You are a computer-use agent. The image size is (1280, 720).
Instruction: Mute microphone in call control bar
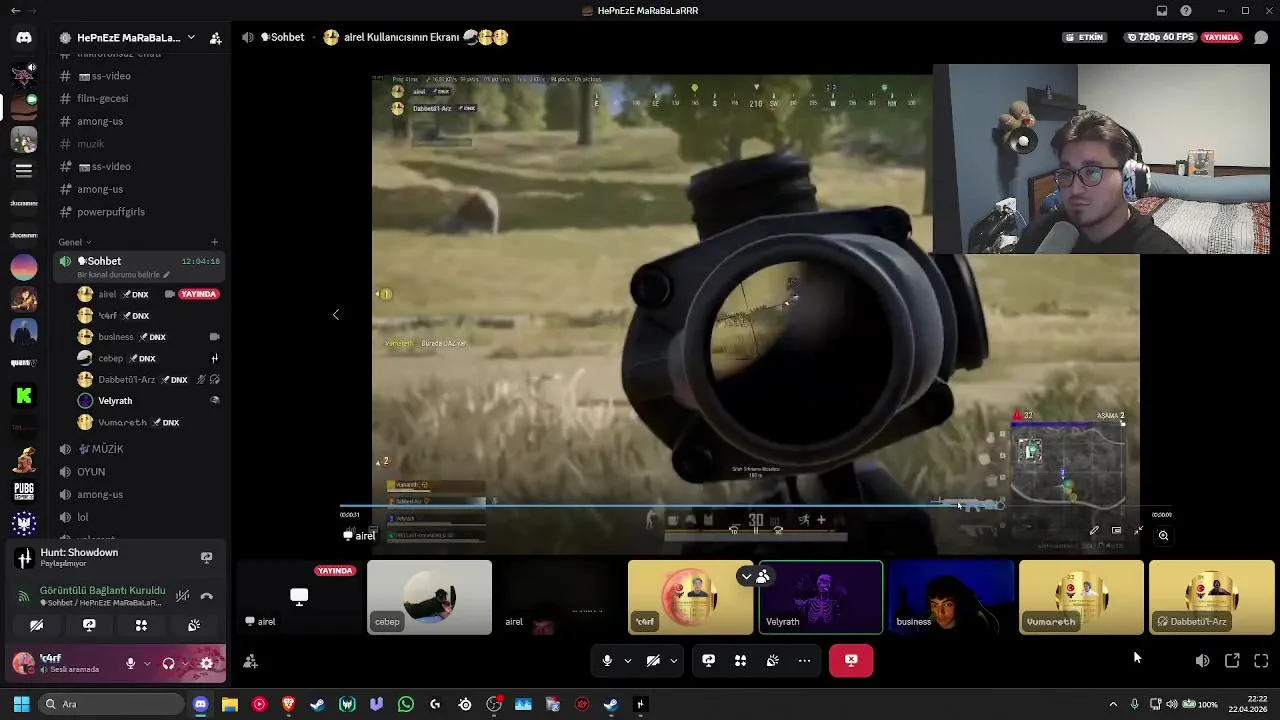tap(607, 661)
